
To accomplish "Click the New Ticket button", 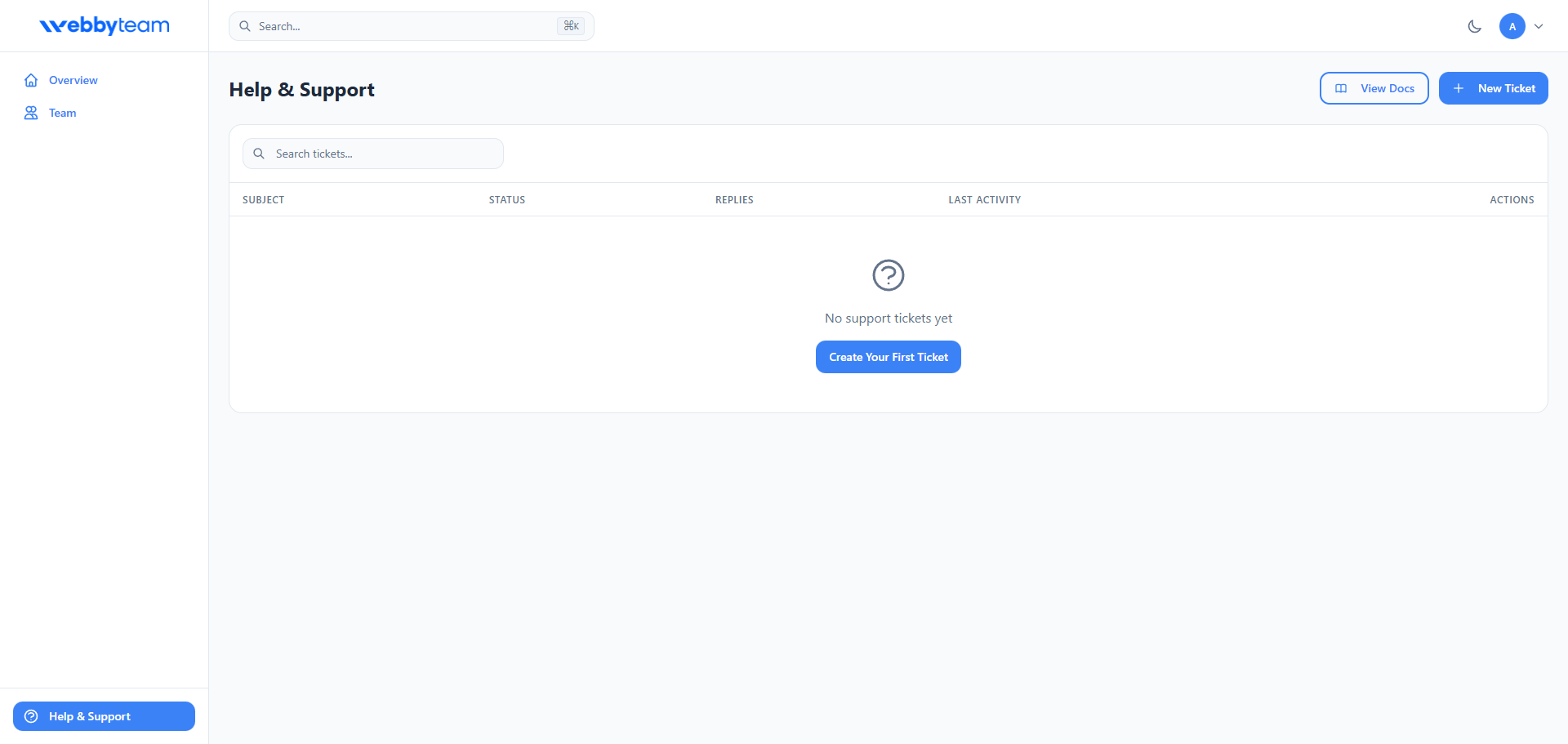I will 1494,88.
